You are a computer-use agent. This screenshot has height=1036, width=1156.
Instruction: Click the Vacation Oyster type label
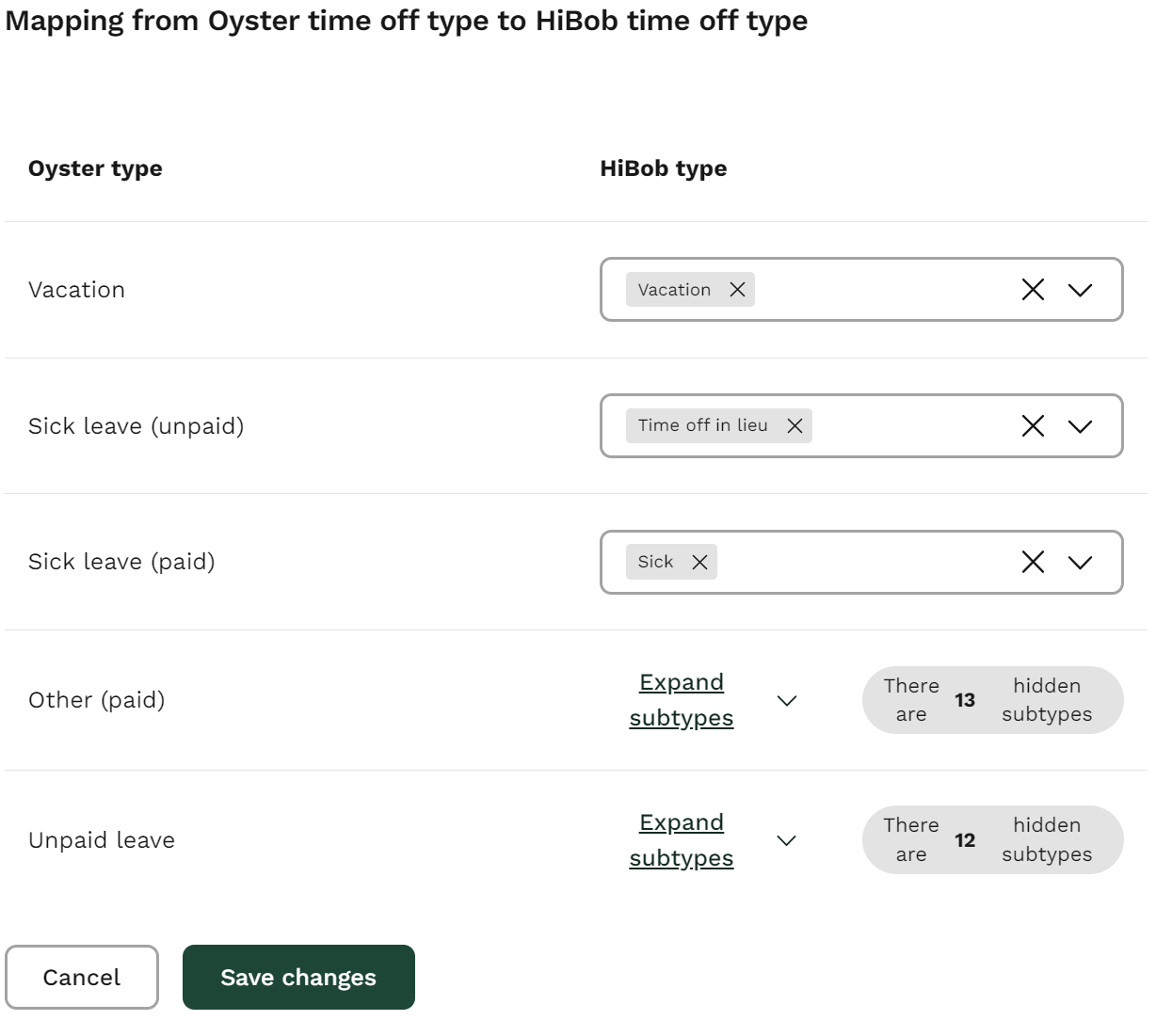(x=76, y=290)
